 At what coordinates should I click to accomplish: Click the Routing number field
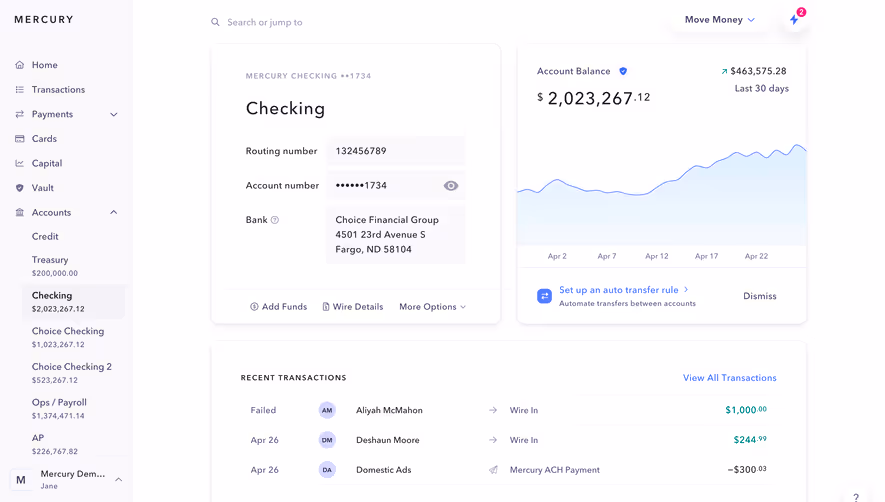tap(396, 151)
